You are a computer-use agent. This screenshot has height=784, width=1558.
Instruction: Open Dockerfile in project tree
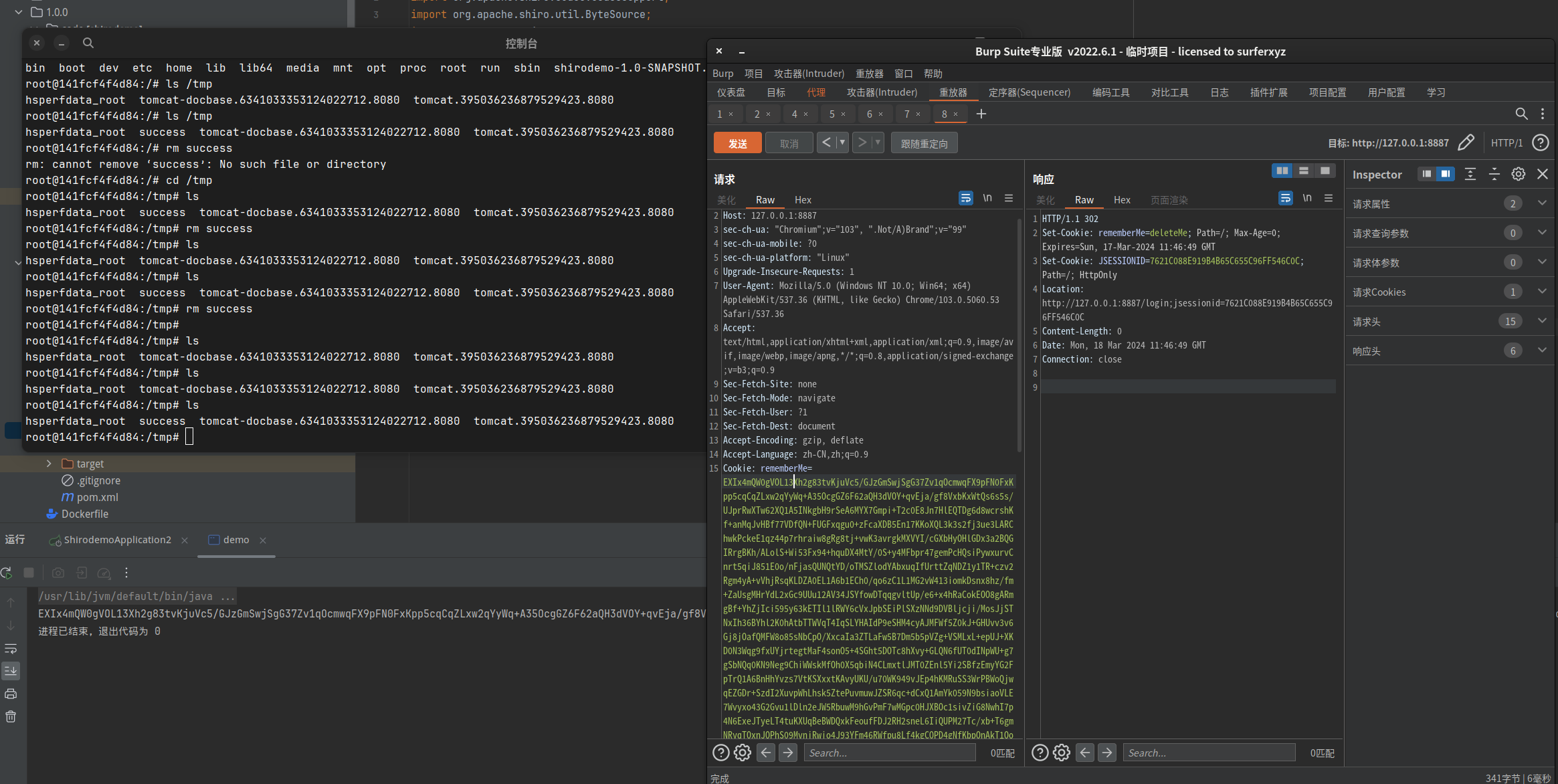(84, 514)
